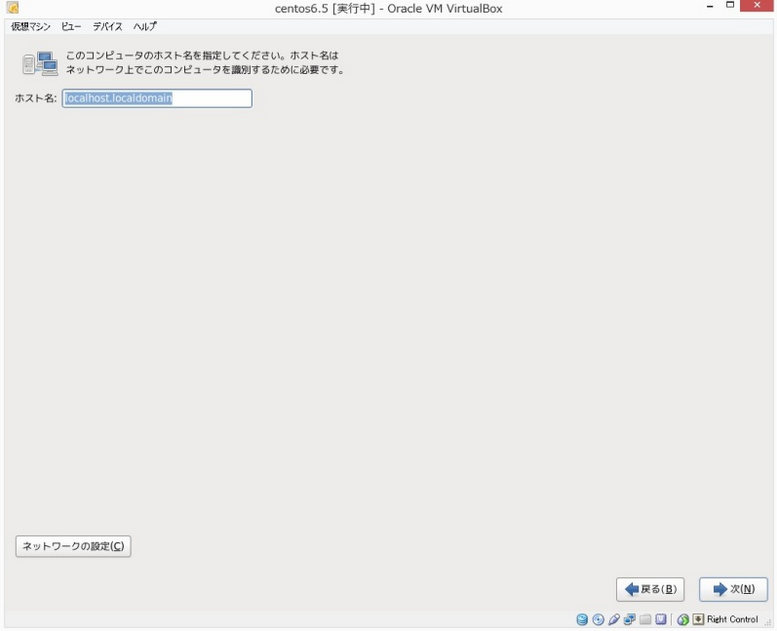
Task: Close the VirtualBox window
Action: point(757,6)
